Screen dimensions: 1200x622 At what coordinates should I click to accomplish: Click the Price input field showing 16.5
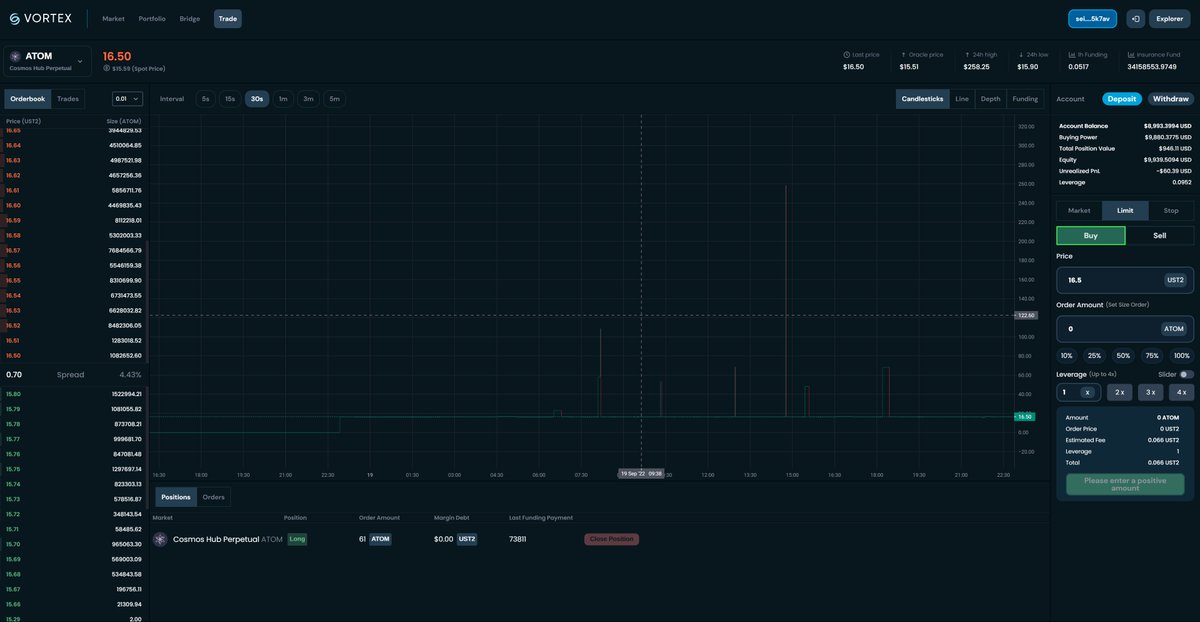[x=1125, y=280]
